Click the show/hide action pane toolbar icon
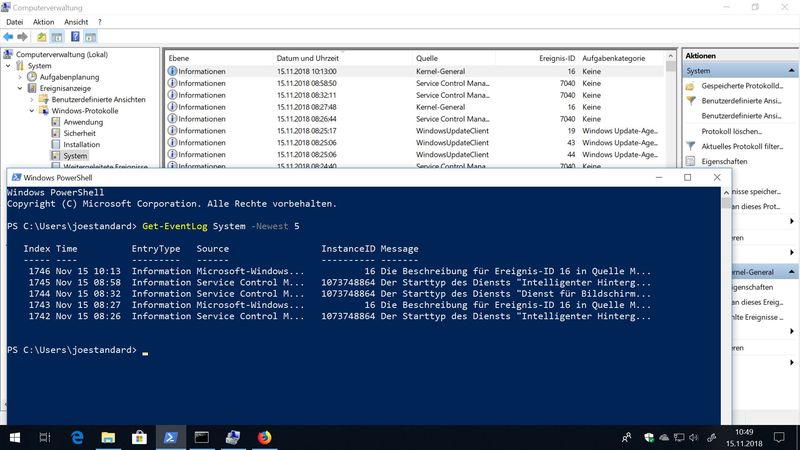The height and width of the screenshot is (450, 800). pos(91,37)
